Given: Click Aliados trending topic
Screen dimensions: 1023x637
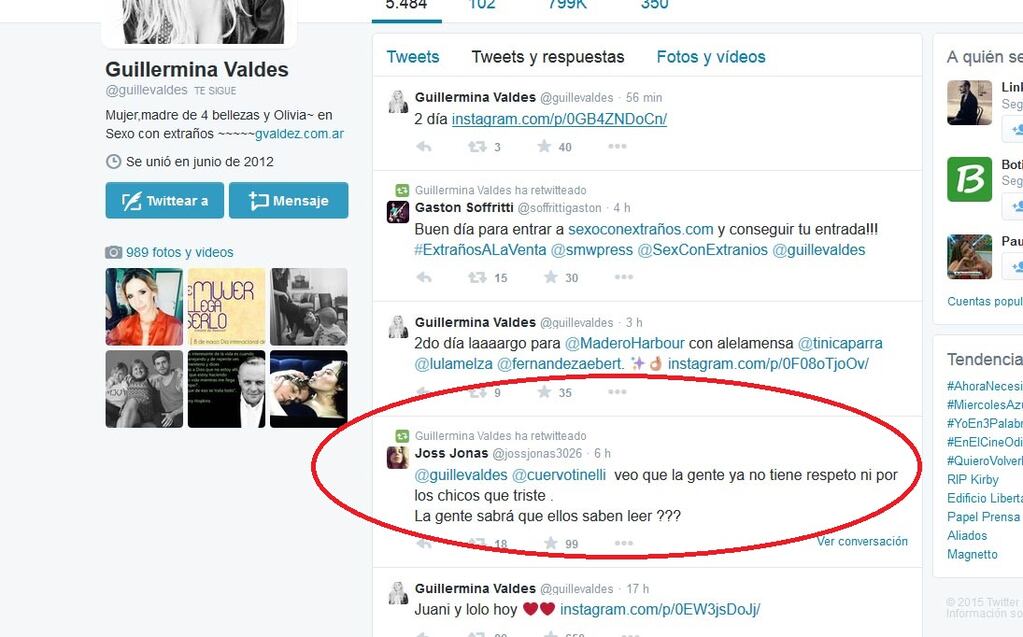Looking at the screenshot, I should coord(967,535).
